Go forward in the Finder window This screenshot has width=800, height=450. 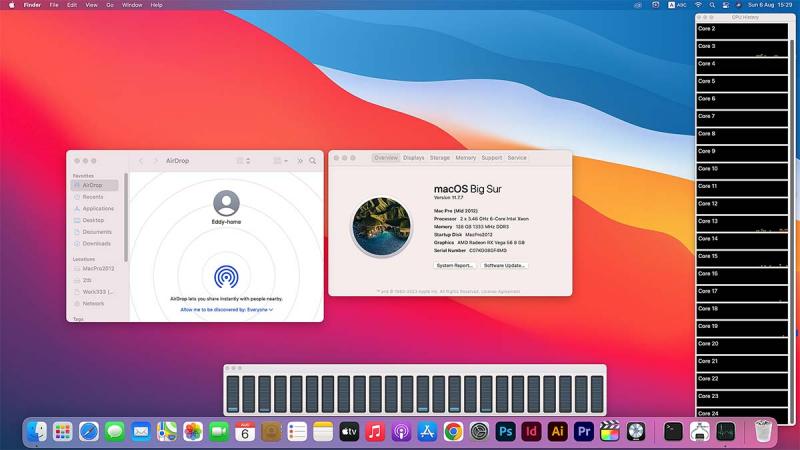156,161
